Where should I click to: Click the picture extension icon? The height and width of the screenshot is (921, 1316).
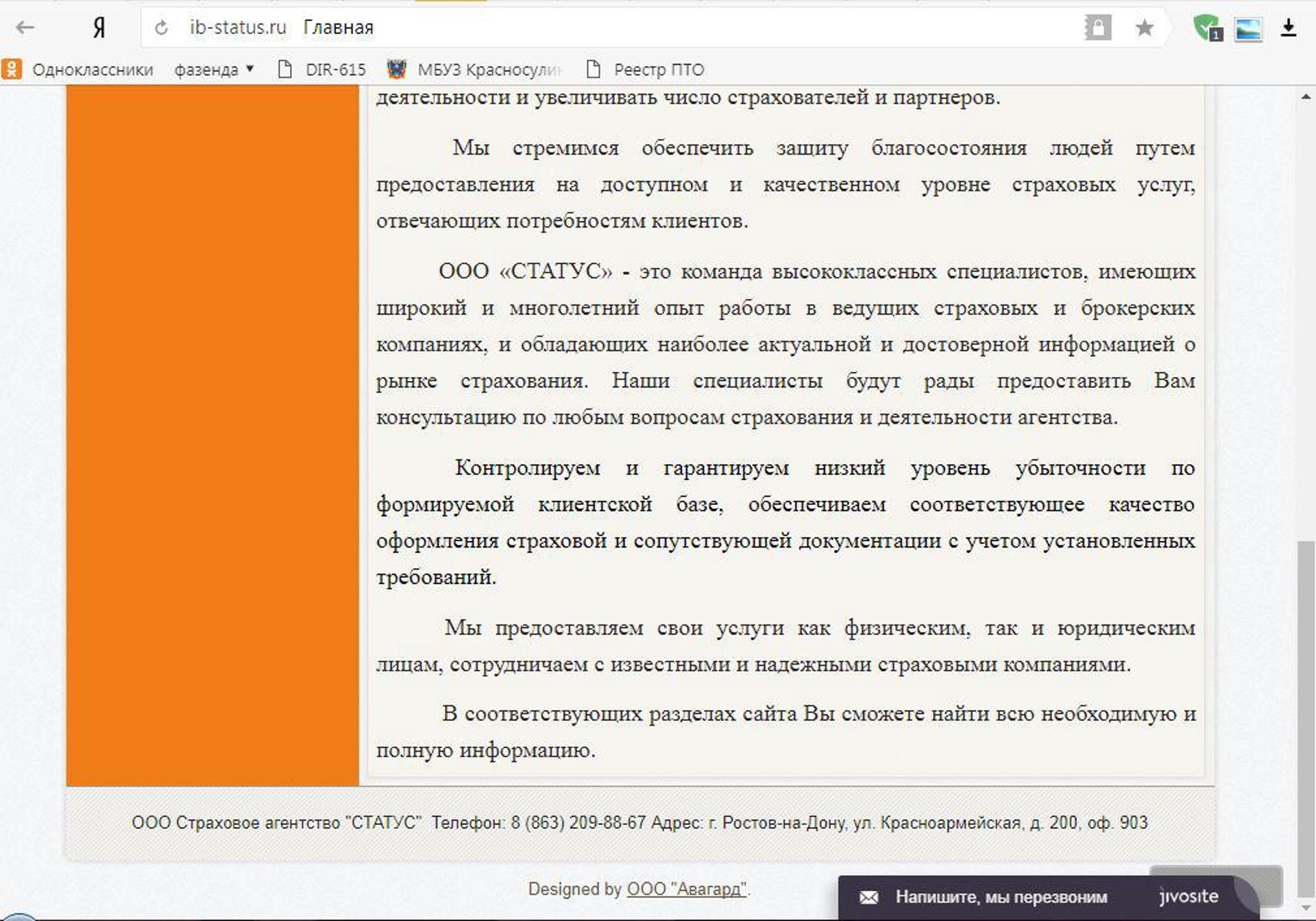[x=1248, y=29]
